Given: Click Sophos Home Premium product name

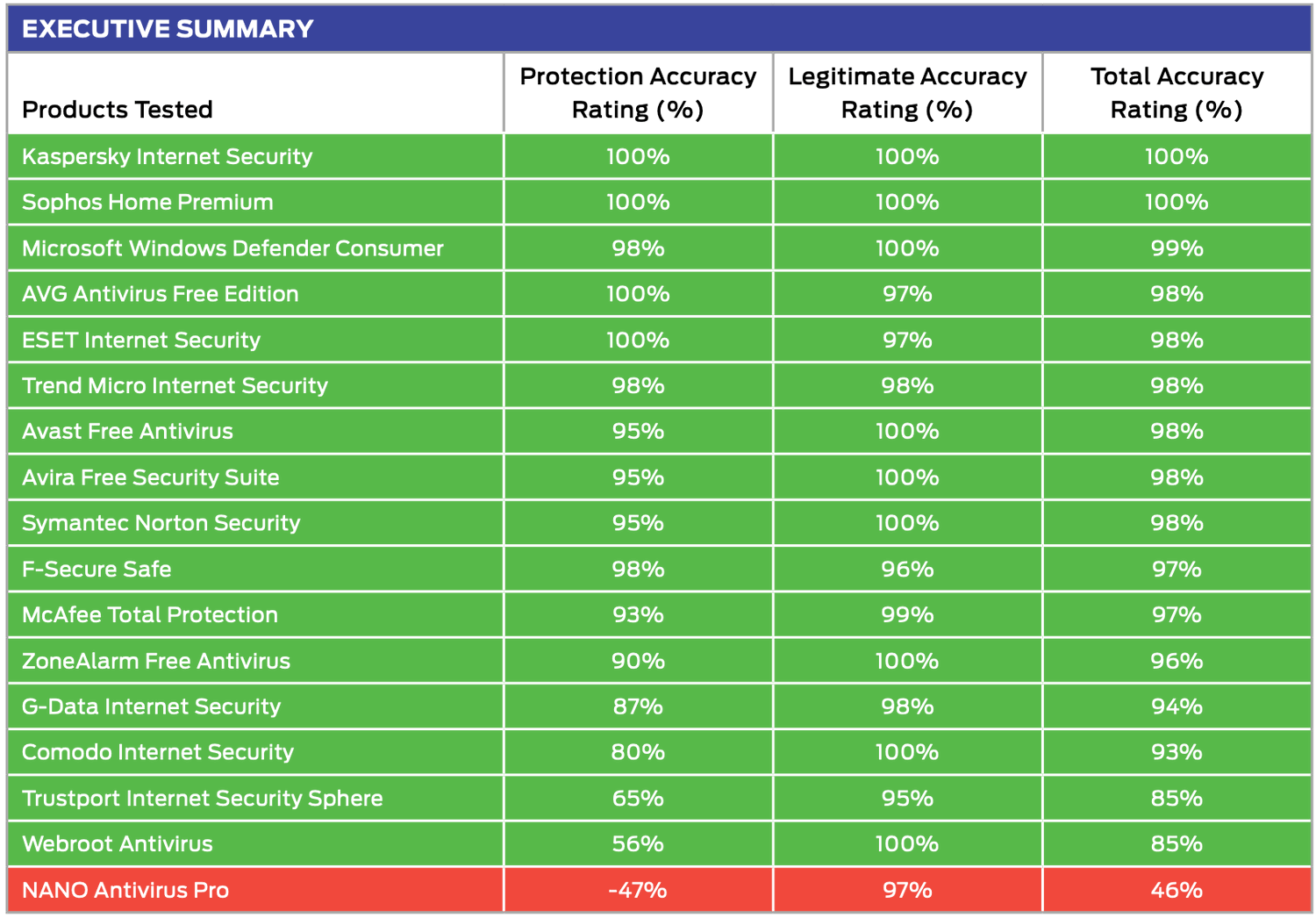Looking at the screenshot, I should [x=147, y=203].
